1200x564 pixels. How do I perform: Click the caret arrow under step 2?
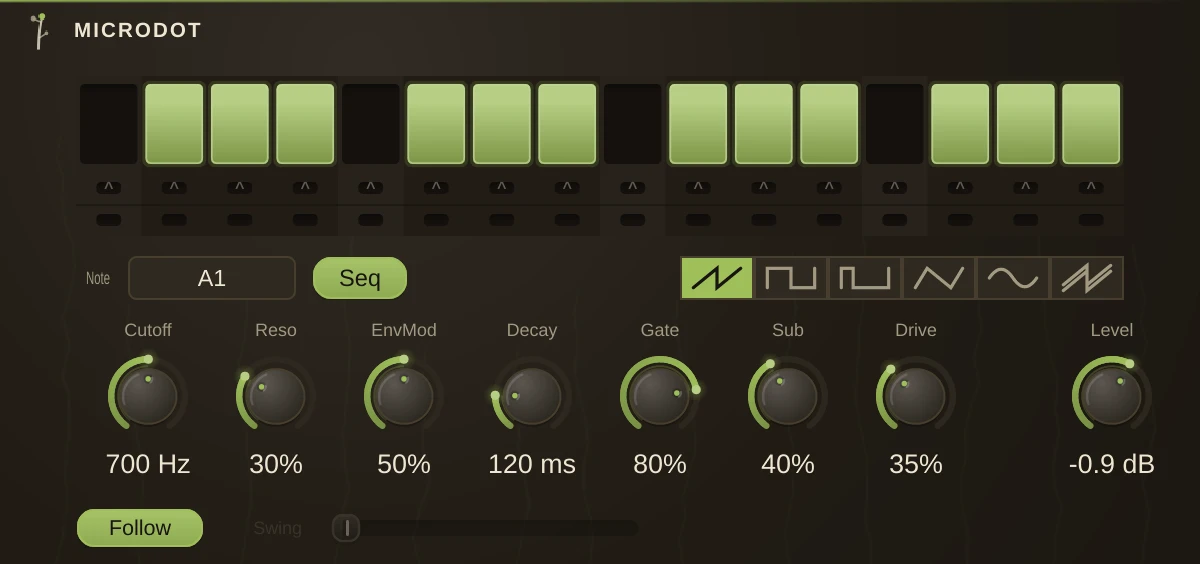tap(174, 187)
